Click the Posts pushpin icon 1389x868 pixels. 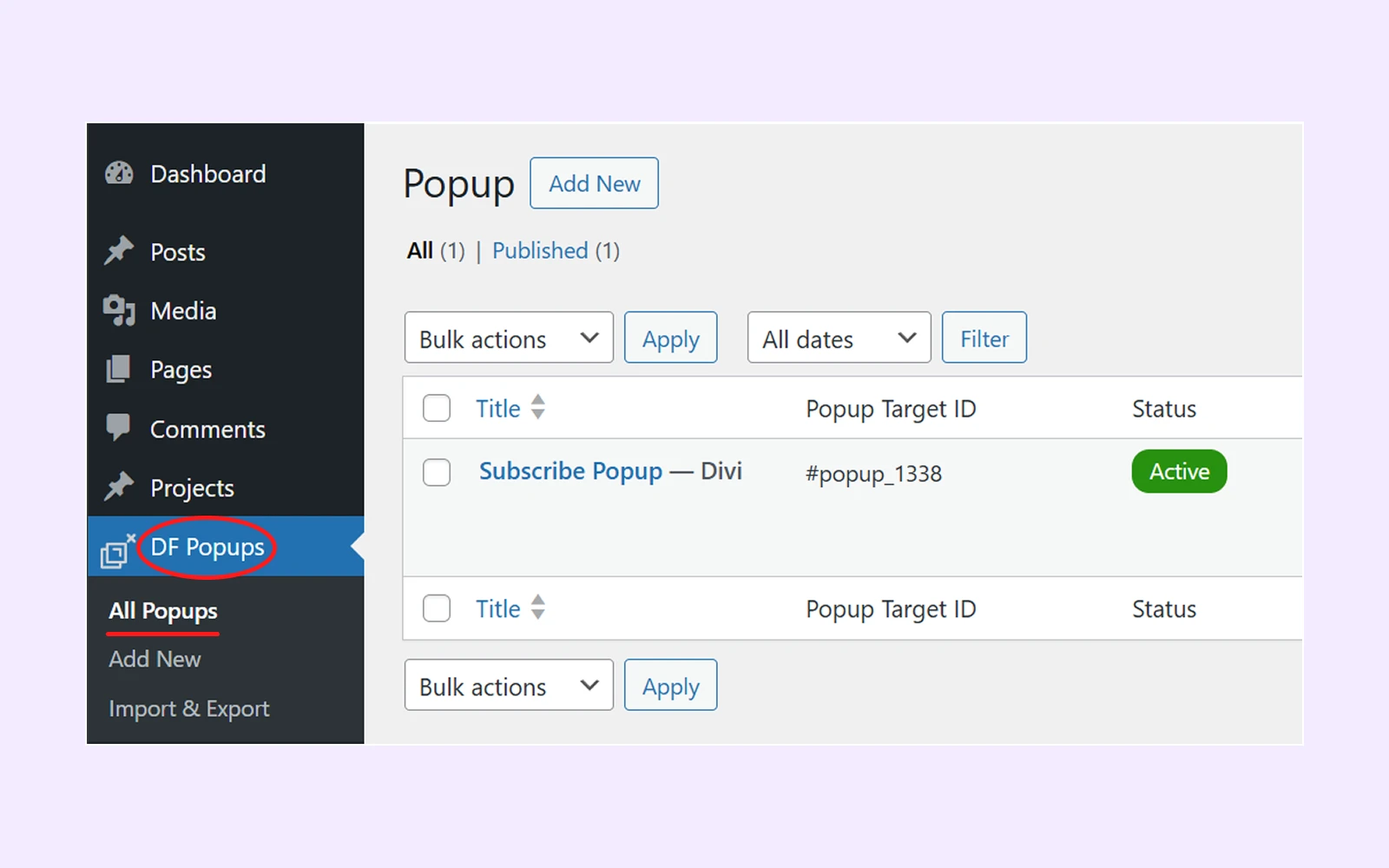tap(119, 251)
